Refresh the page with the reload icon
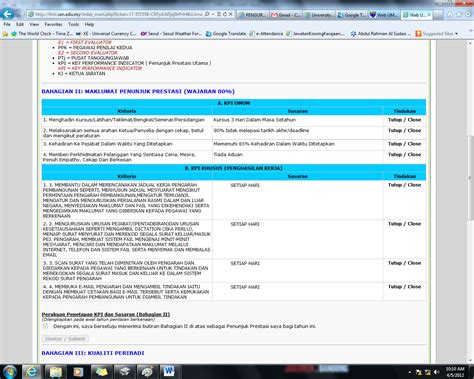Image resolution: width=474 pixels, height=379 pixels. tap(225, 14)
